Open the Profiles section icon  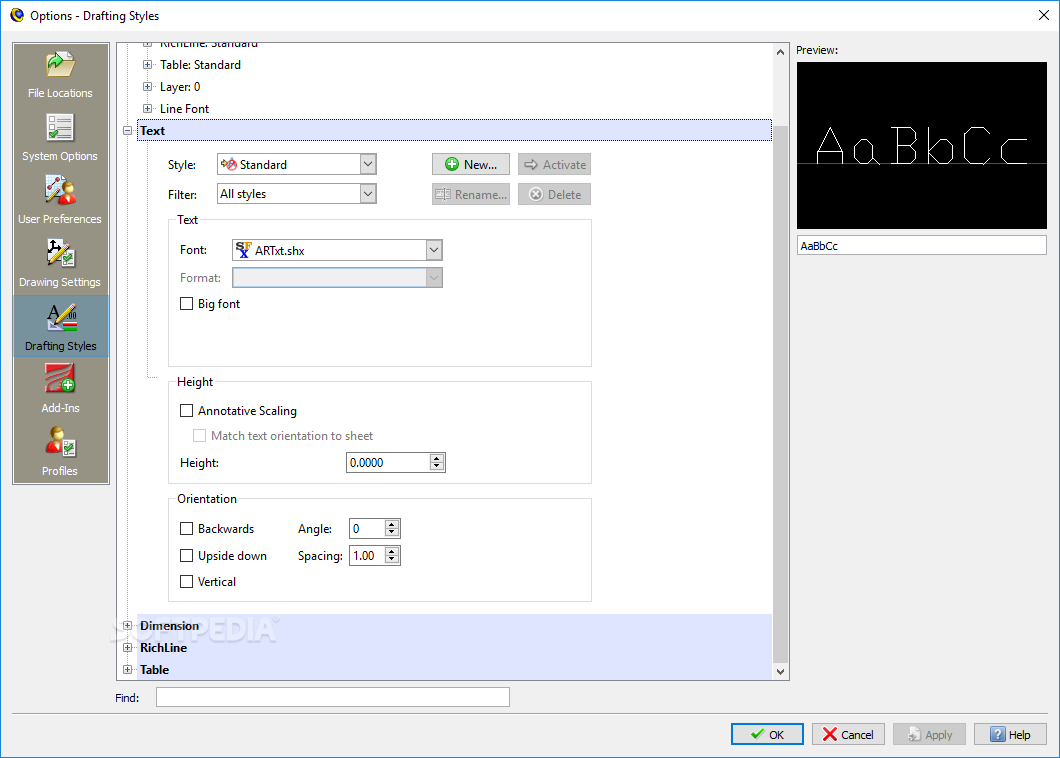(x=60, y=442)
